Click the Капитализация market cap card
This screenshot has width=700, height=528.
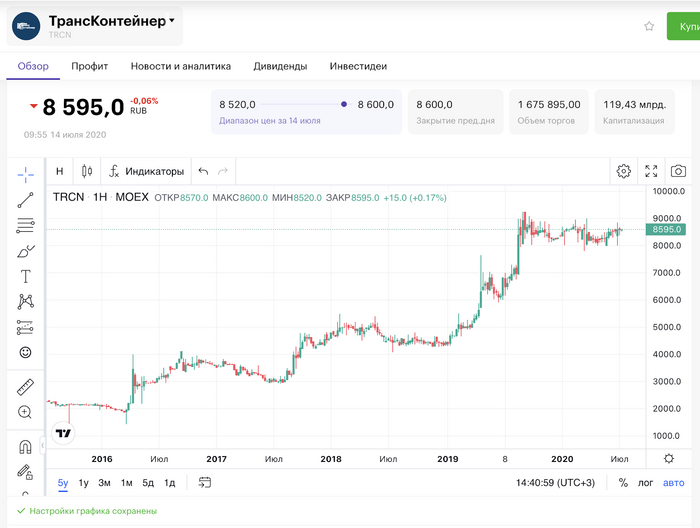coord(634,112)
